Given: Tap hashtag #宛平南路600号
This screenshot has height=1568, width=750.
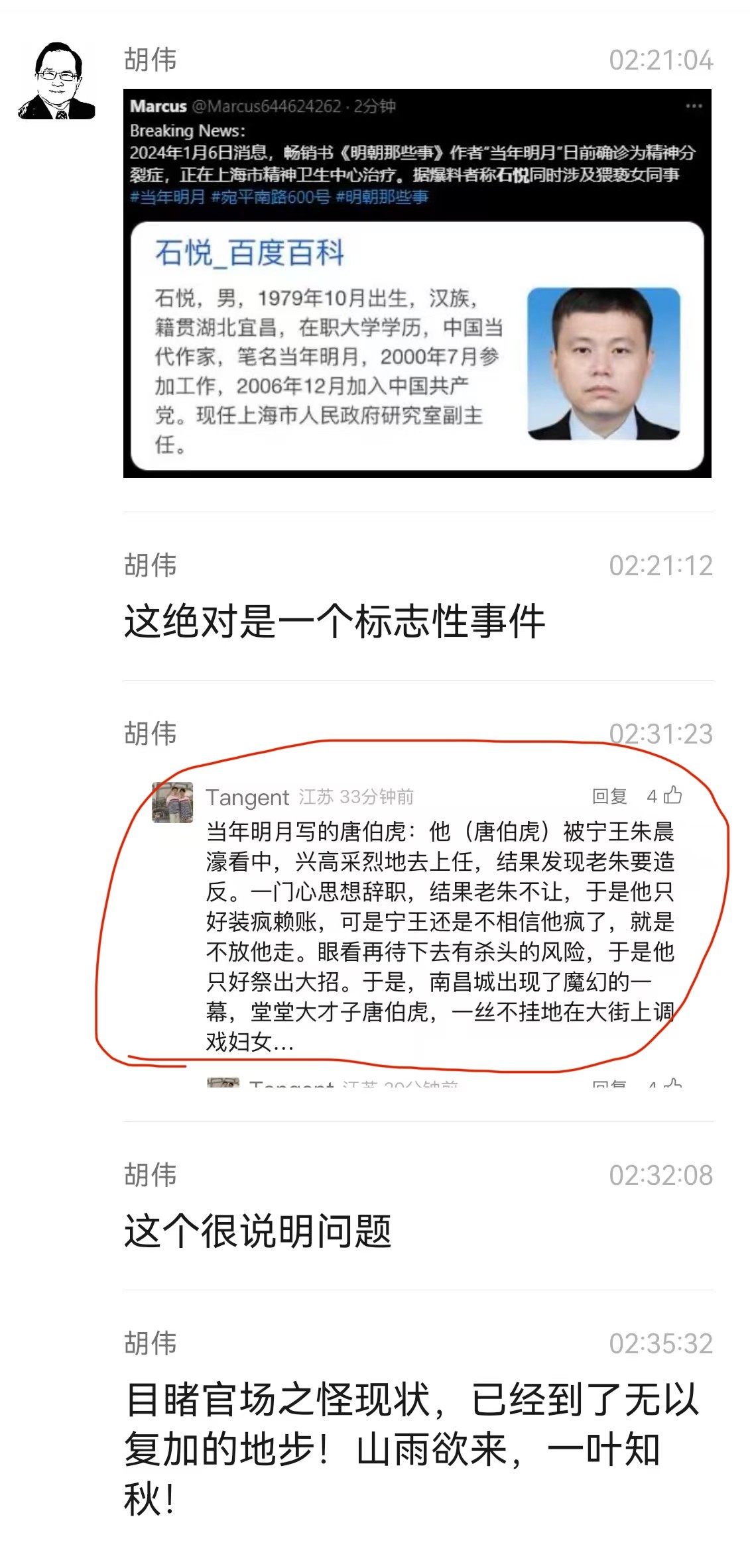Looking at the screenshot, I should tap(271, 197).
